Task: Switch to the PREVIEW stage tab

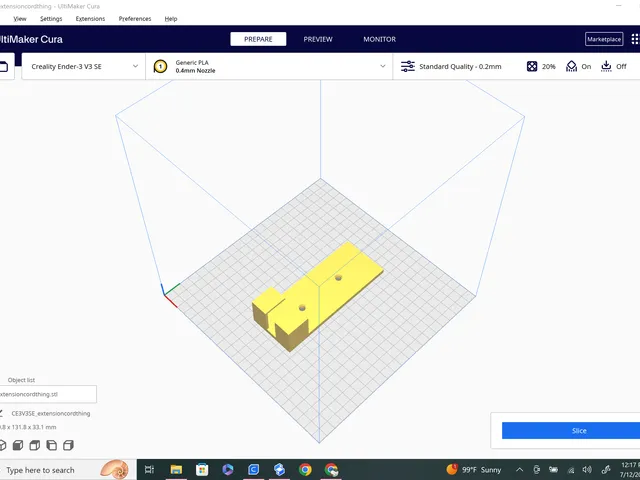Action: (318, 39)
